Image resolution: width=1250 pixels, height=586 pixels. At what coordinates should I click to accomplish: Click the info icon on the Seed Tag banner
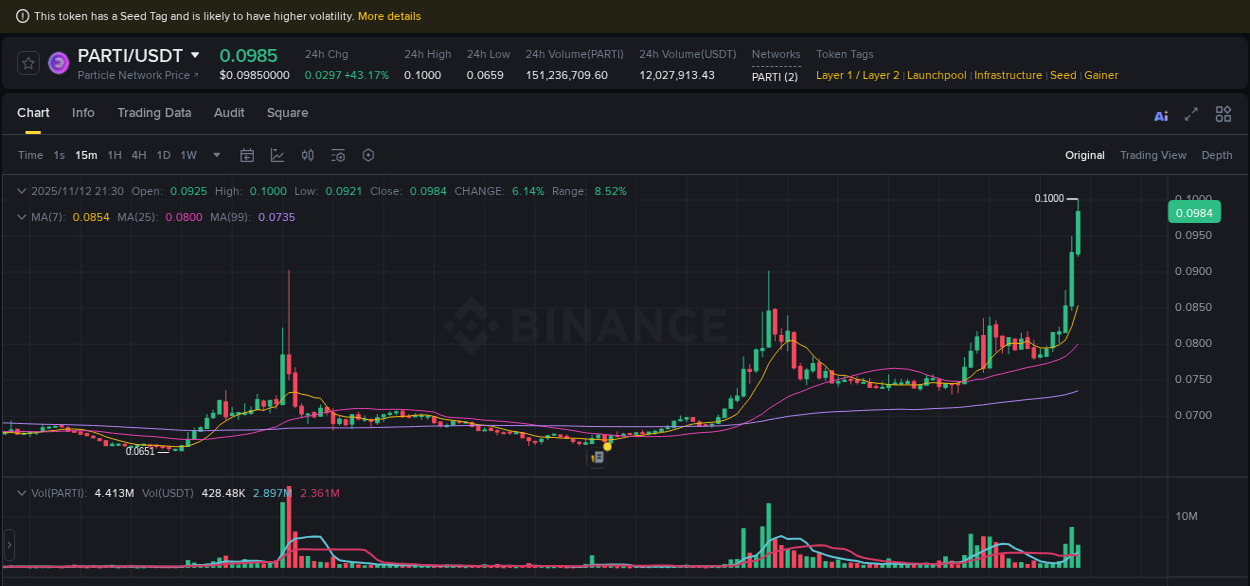22,16
